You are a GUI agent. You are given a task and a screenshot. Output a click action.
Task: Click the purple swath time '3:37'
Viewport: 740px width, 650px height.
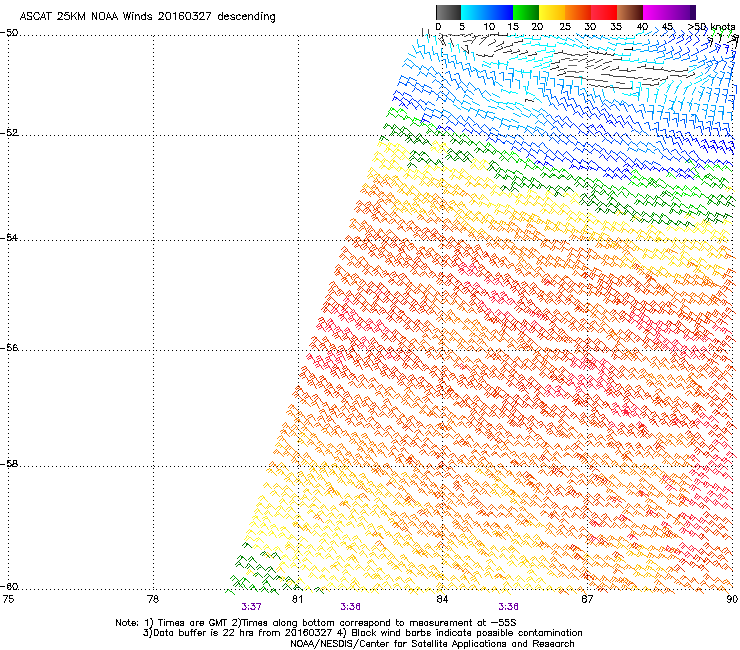[x=251, y=607]
